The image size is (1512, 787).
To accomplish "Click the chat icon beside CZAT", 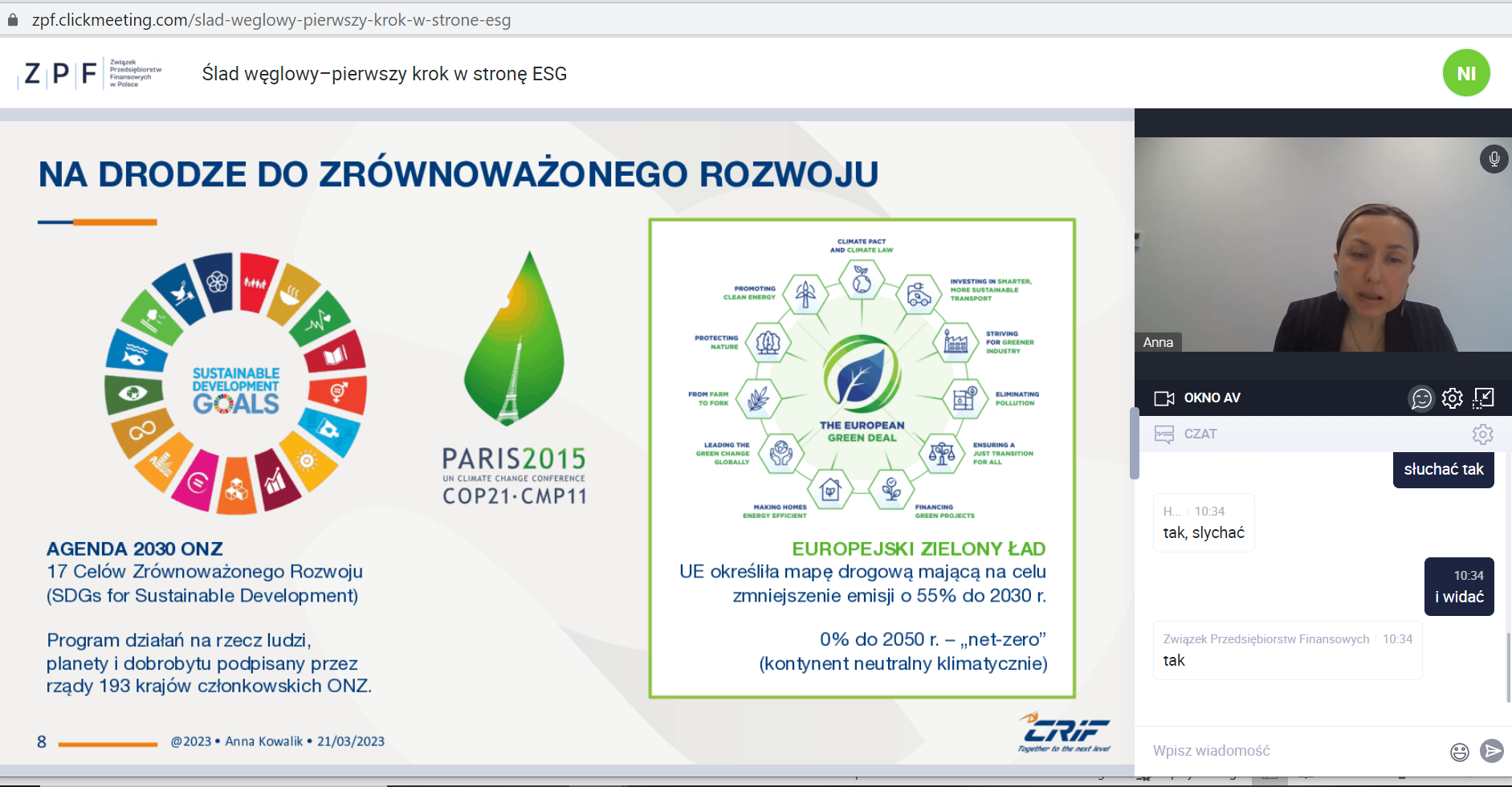I will (x=1164, y=434).
